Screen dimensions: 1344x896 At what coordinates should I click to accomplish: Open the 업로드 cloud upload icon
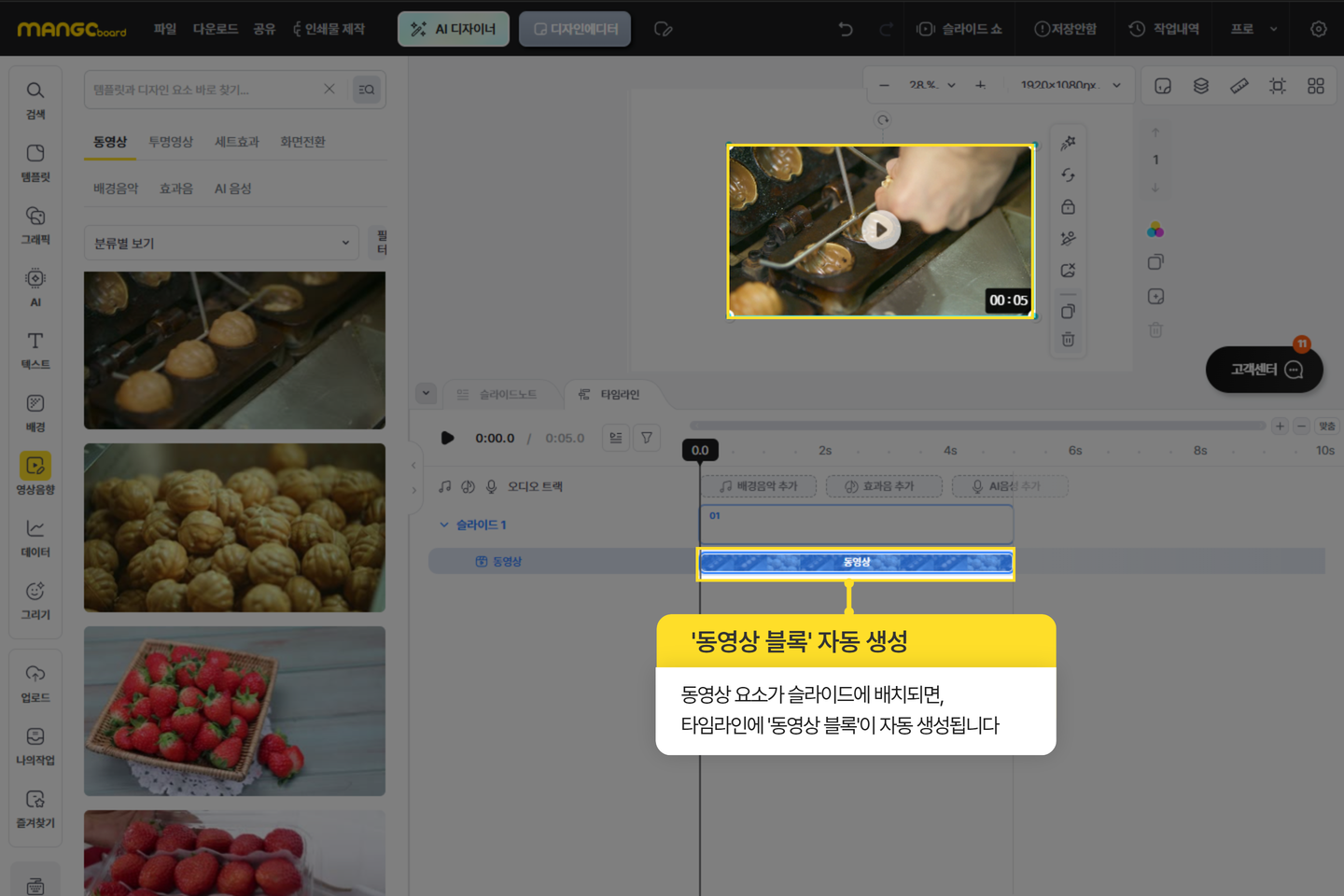35,682
